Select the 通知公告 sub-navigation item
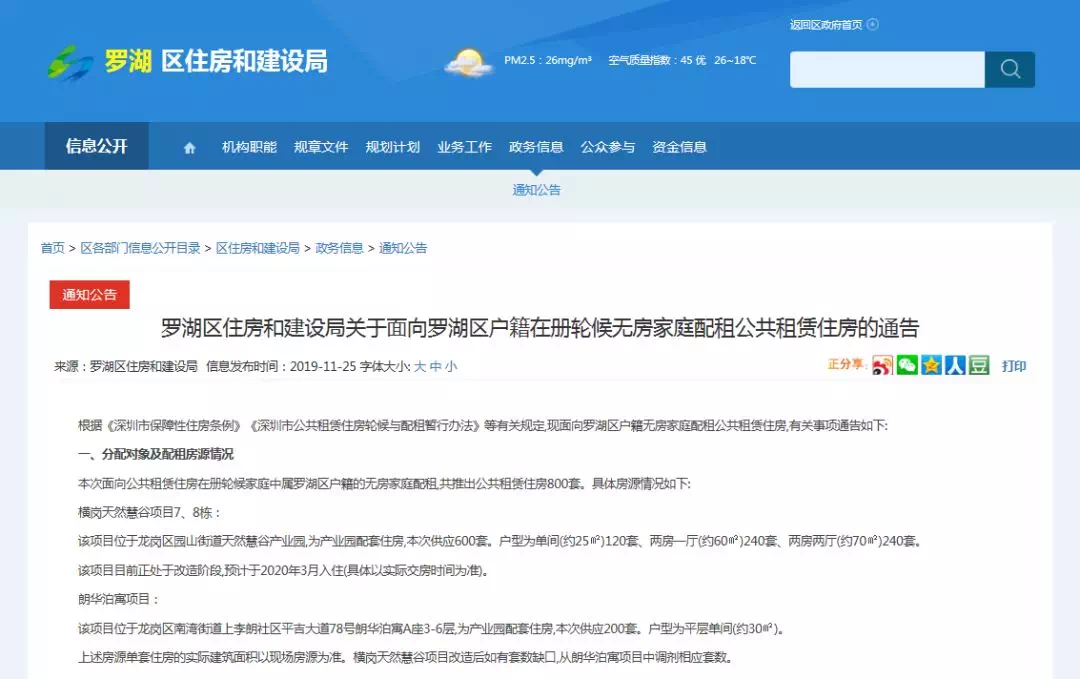The height and width of the screenshot is (679, 1080). (x=537, y=190)
